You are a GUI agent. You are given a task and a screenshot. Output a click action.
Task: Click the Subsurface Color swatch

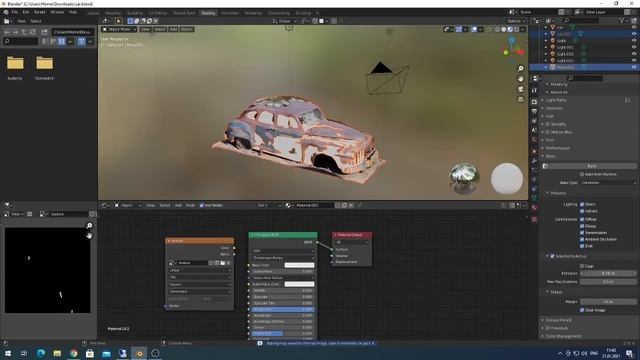click(299, 284)
